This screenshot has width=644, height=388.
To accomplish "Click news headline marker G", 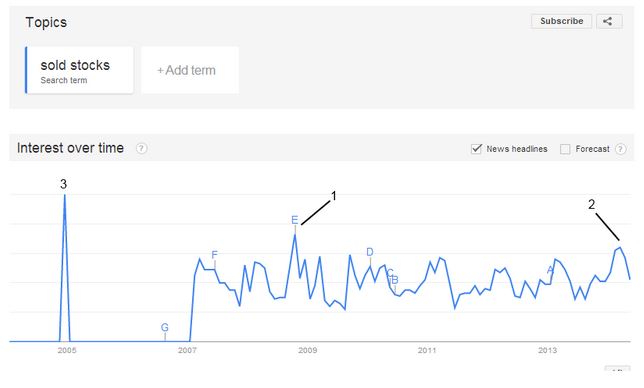I will pos(164,327).
